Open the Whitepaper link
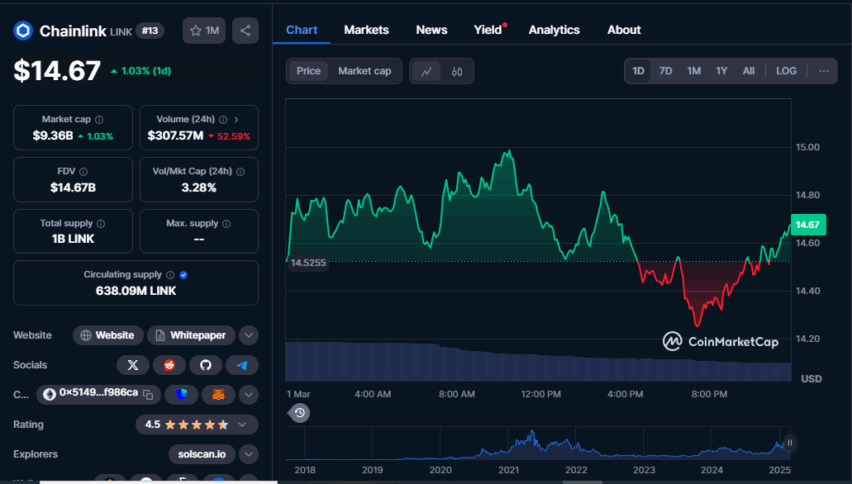Screen dimensions: 852x484 [191, 336]
